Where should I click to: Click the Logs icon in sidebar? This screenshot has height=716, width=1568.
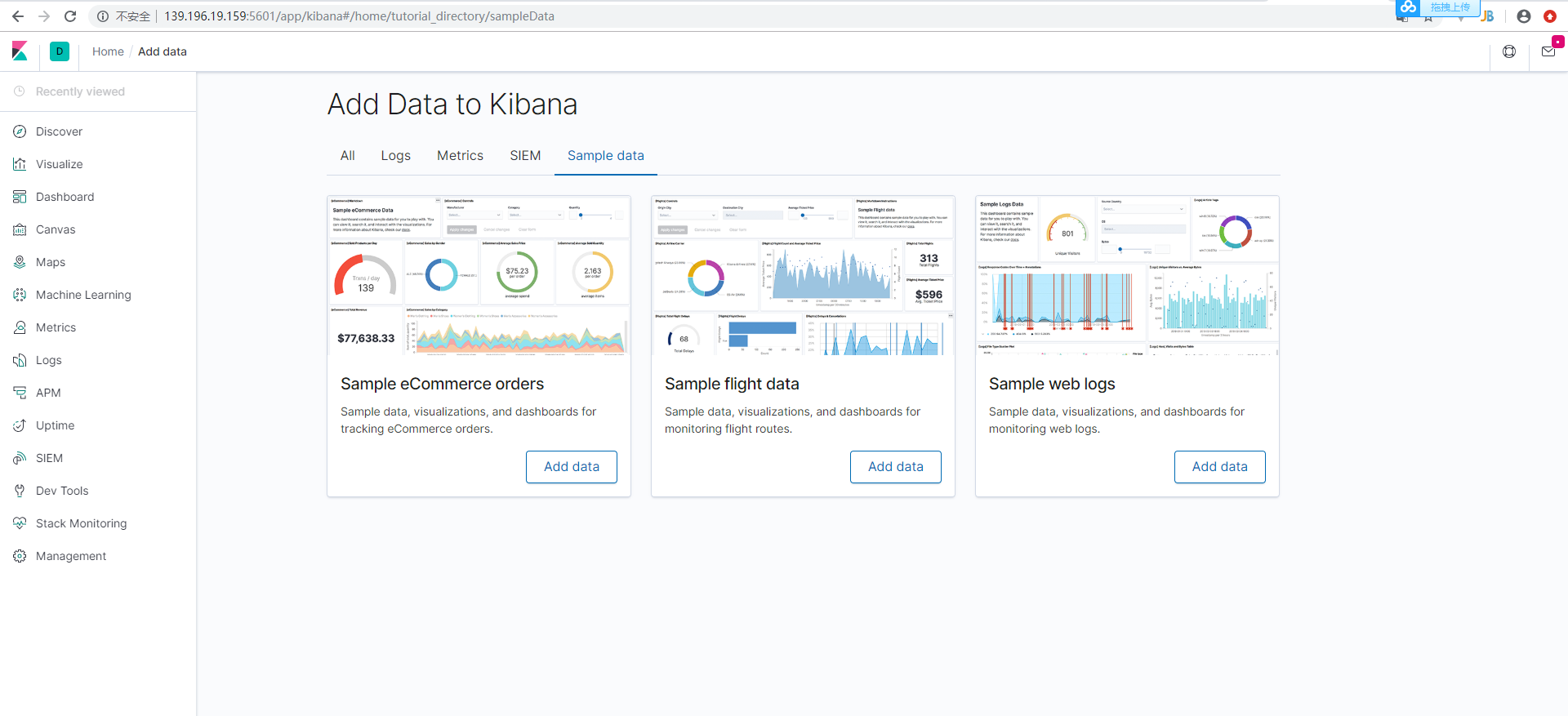click(20, 360)
